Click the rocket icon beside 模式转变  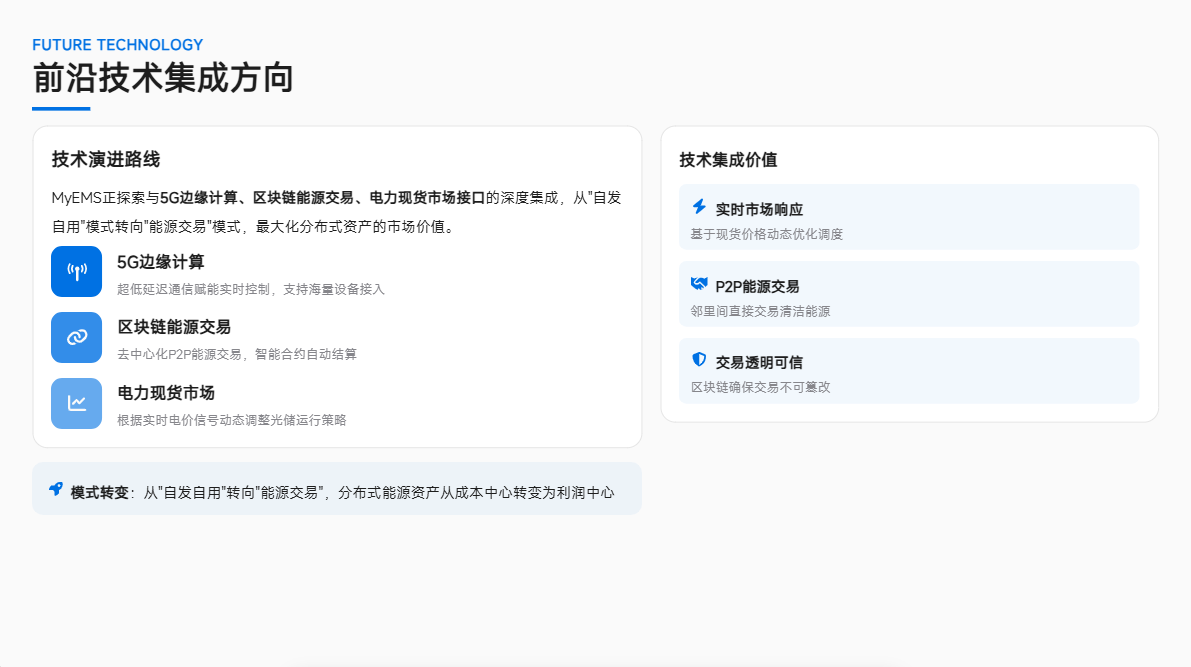pos(56,490)
